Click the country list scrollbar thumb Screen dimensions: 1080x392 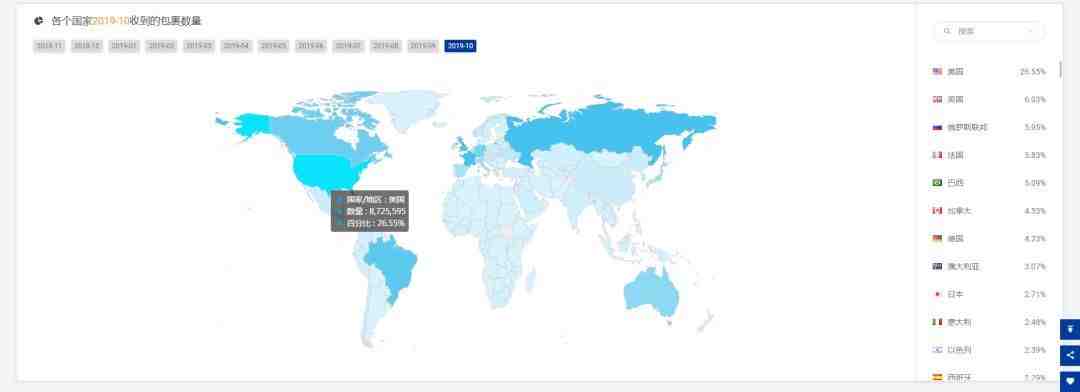pyautogui.click(x=1060, y=70)
